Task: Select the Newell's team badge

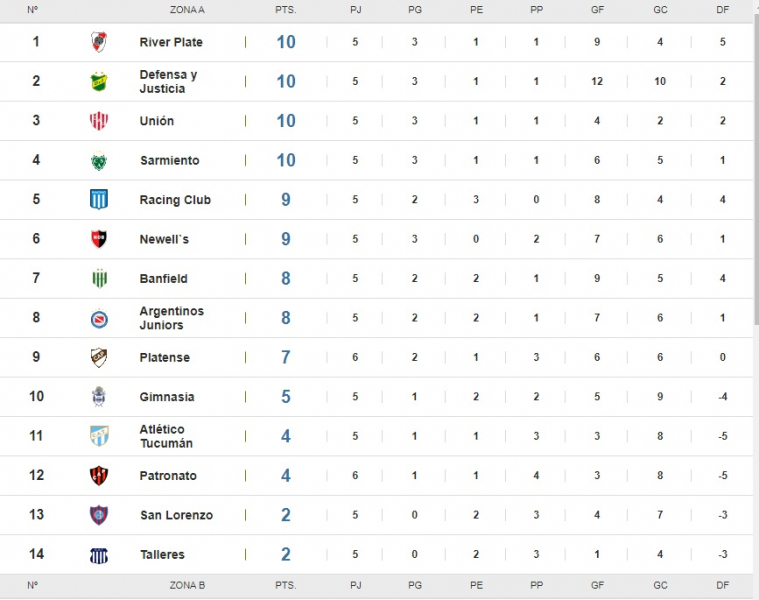Action: click(99, 239)
